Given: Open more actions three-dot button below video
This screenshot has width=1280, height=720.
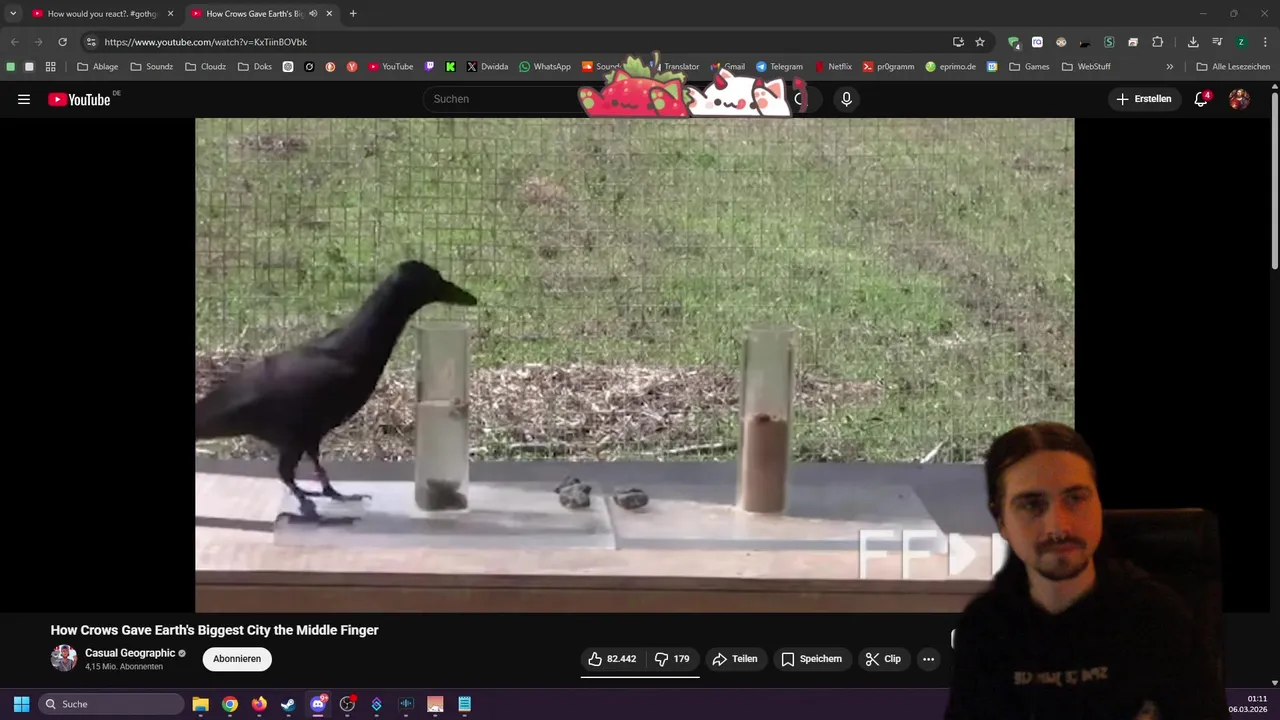Looking at the screenshot, I should pyautogui.click(x=928, y=659).
